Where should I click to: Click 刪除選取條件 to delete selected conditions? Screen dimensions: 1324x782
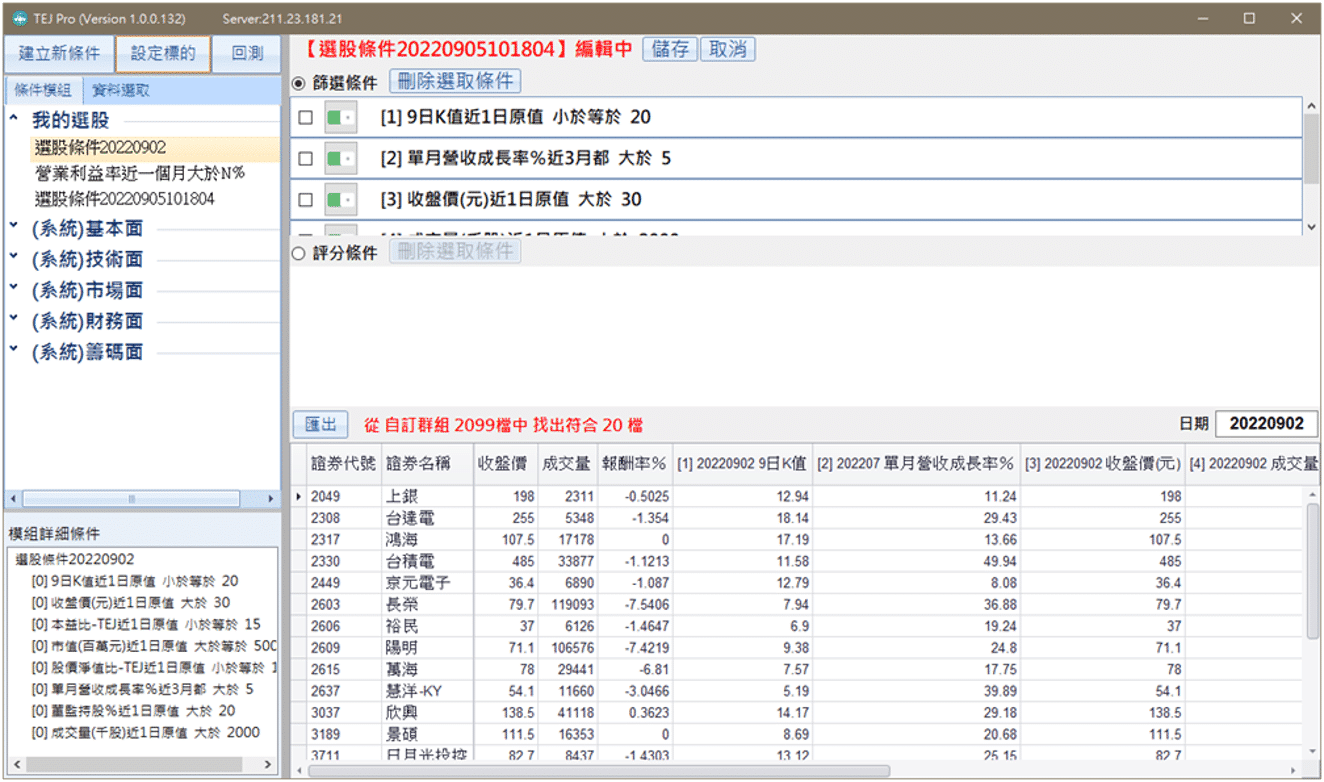click(455, 81)
